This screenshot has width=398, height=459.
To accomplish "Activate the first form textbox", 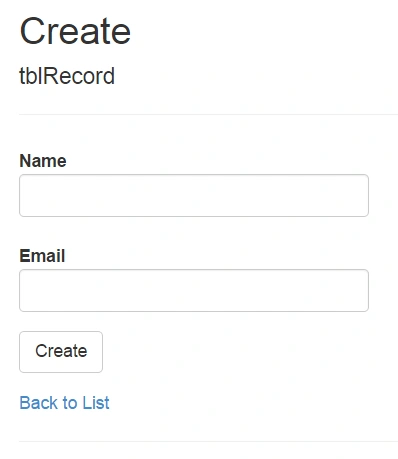I will tap(194, 195).
